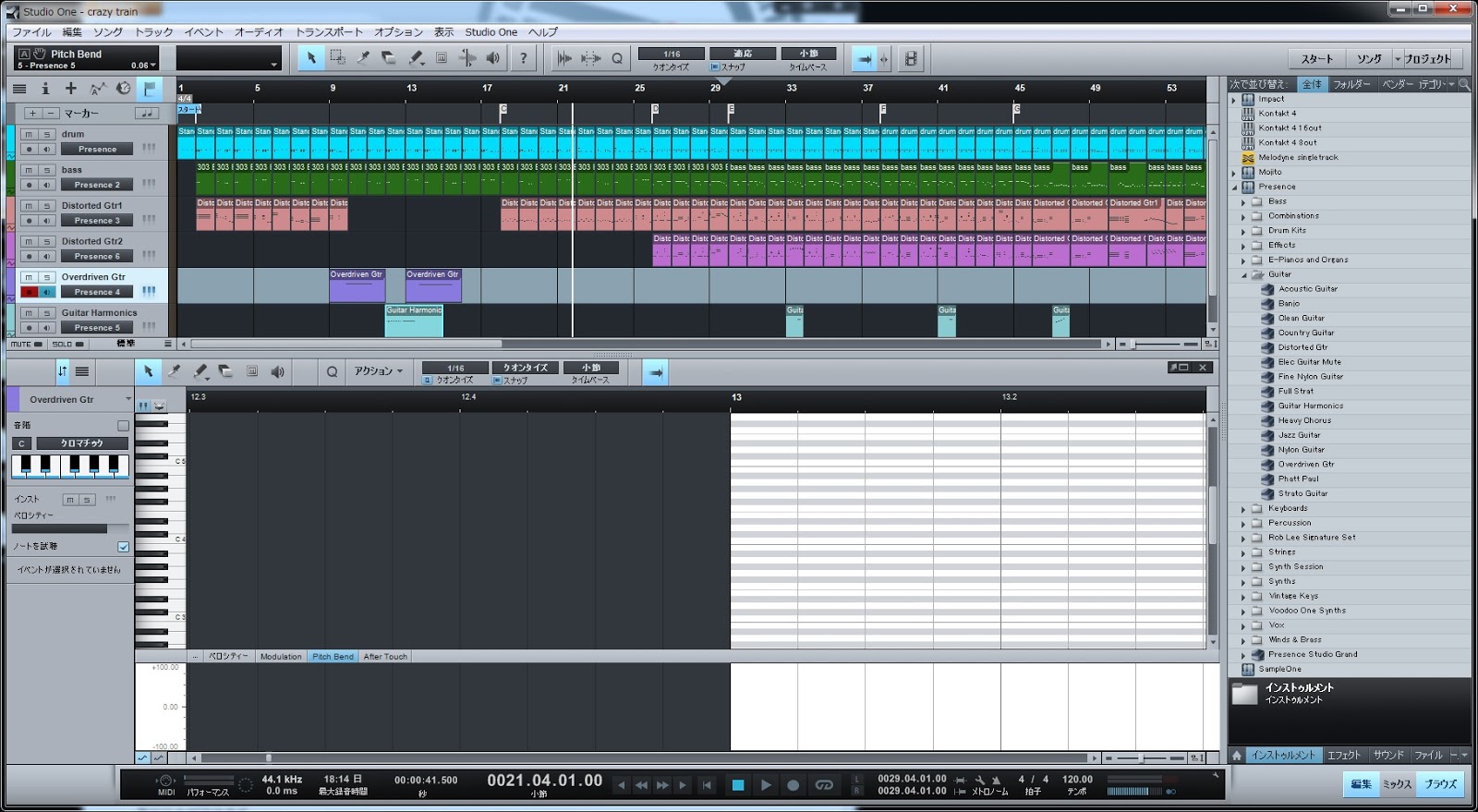This screenshot has height=812, width=1478.
Task: Collapse the Guitar folder in the browser
Action: tap(1243, 275)
